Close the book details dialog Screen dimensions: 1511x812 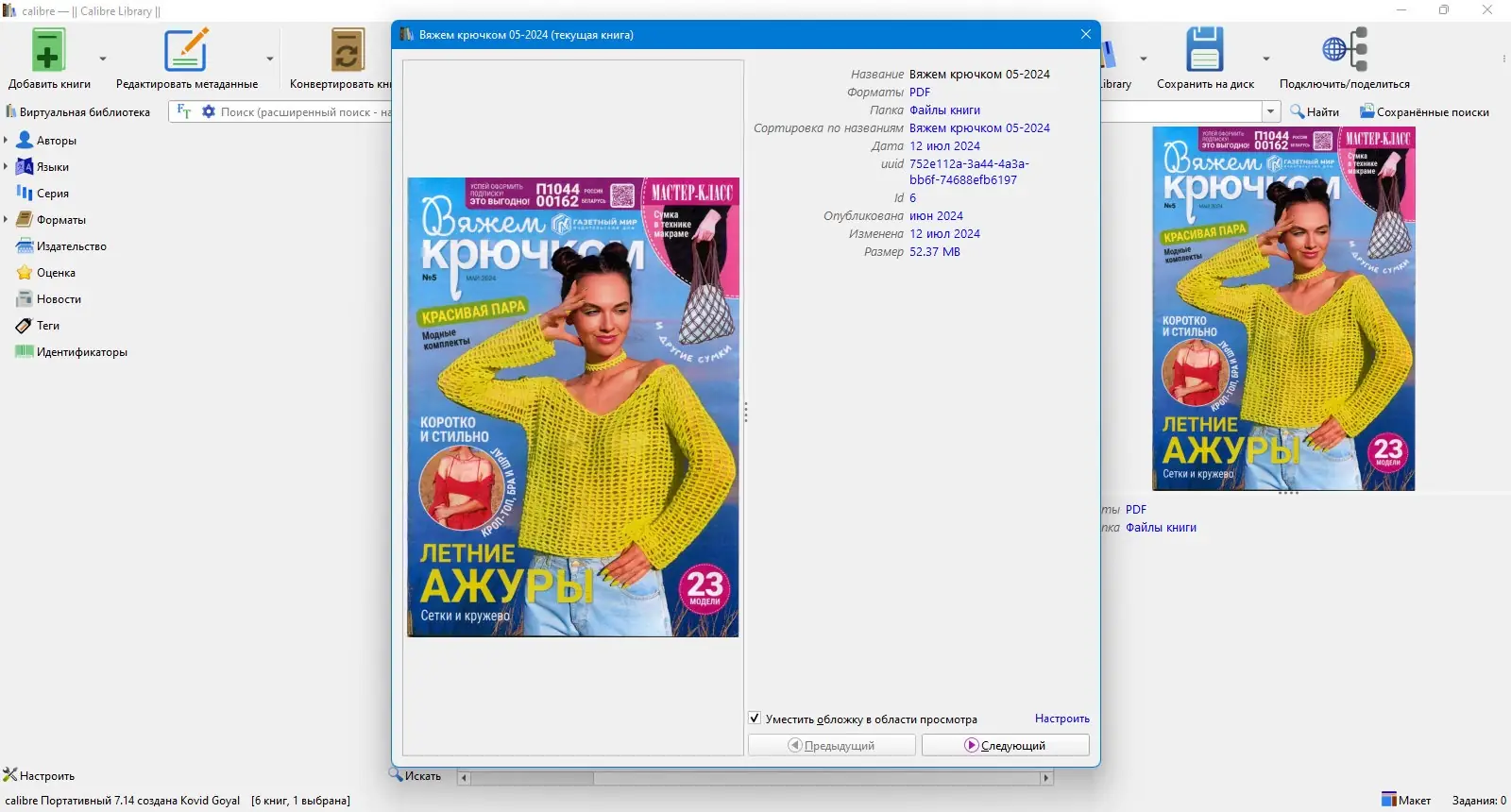[x=1086, y=34]
